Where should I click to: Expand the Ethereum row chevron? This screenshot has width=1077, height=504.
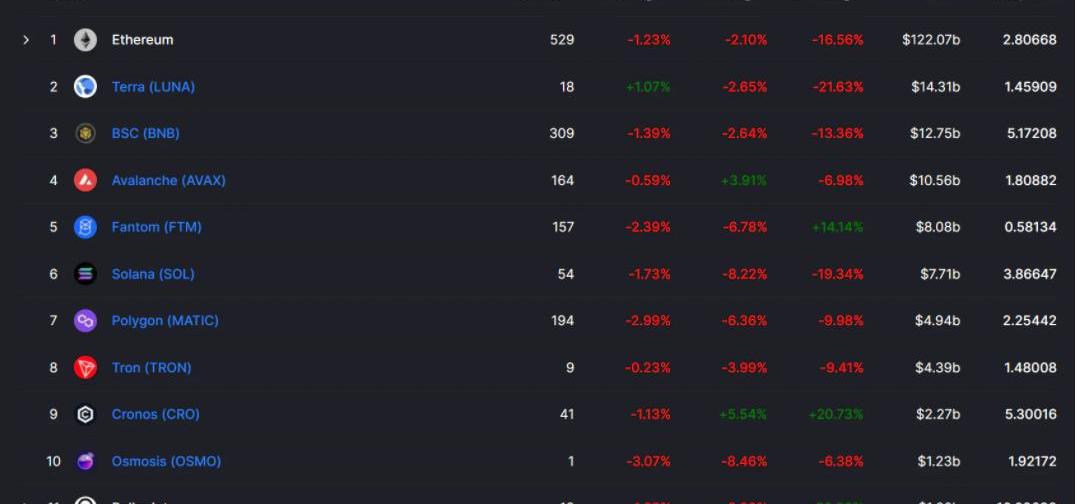click(26, 40)
